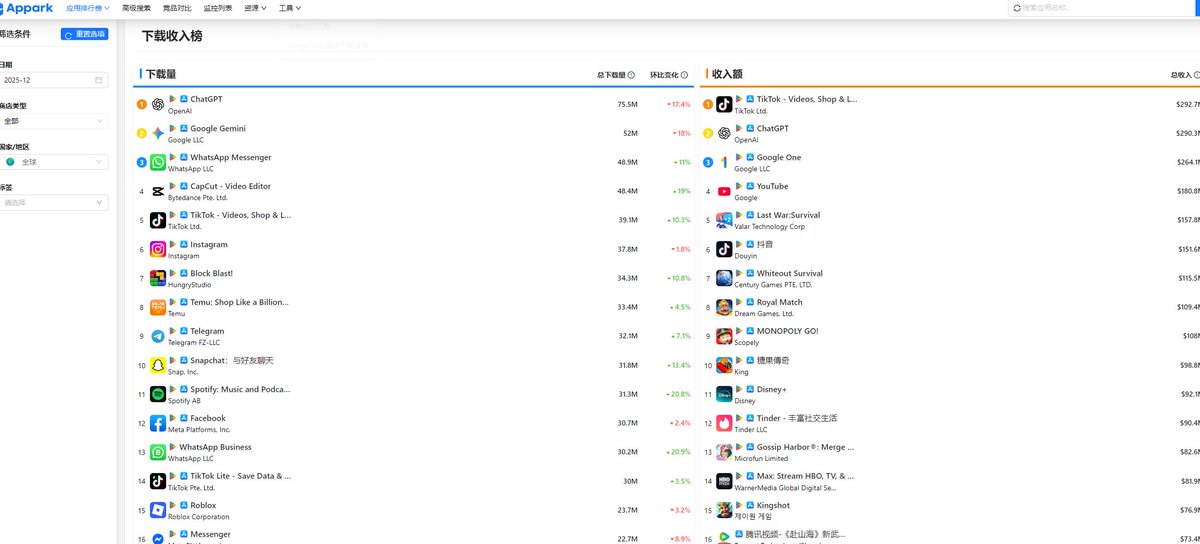1200x544 pixels.
Task: Click the Telegram app icon
Action: click(x=158, y=337)
